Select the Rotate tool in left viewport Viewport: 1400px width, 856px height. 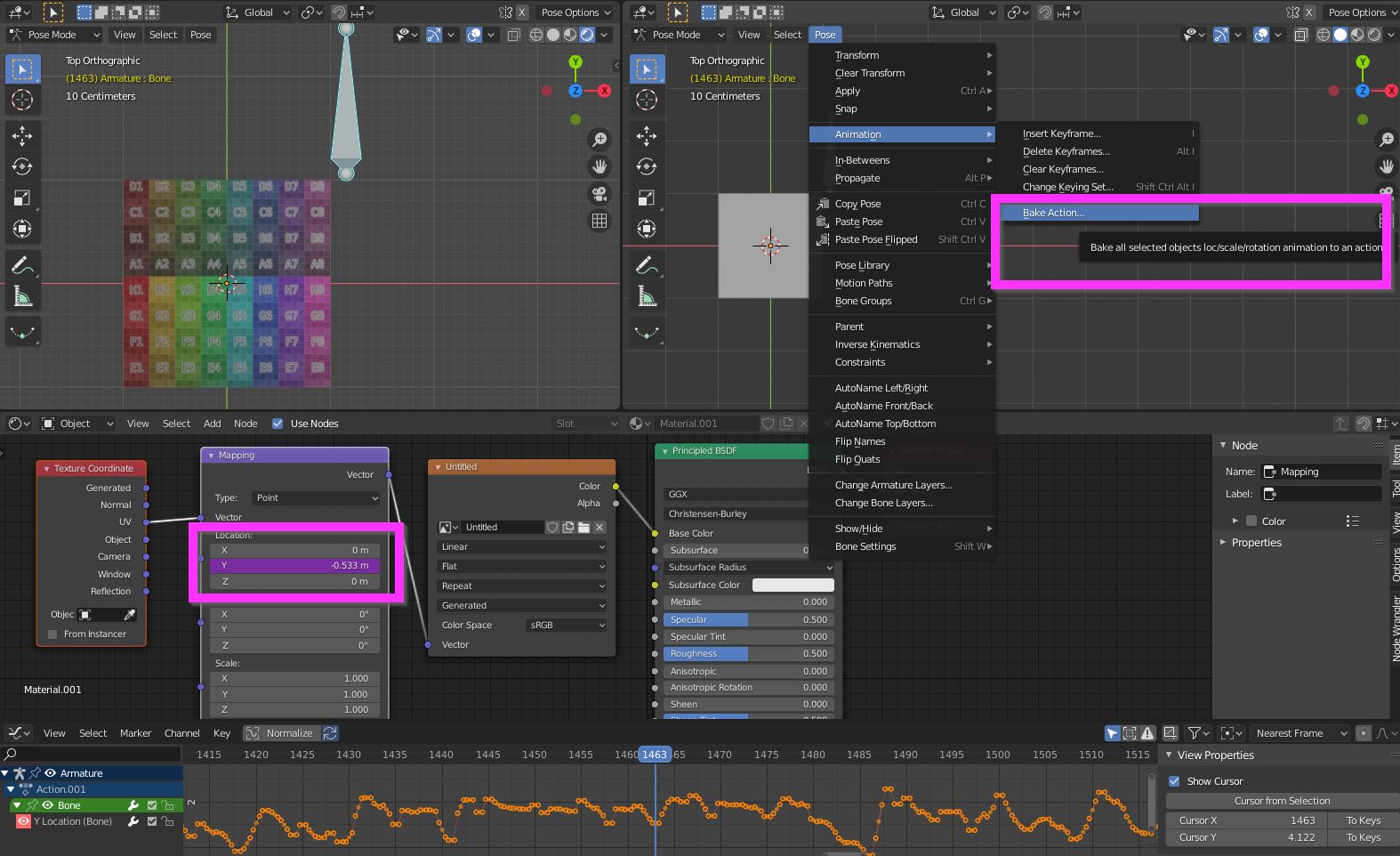coord(22,166)
